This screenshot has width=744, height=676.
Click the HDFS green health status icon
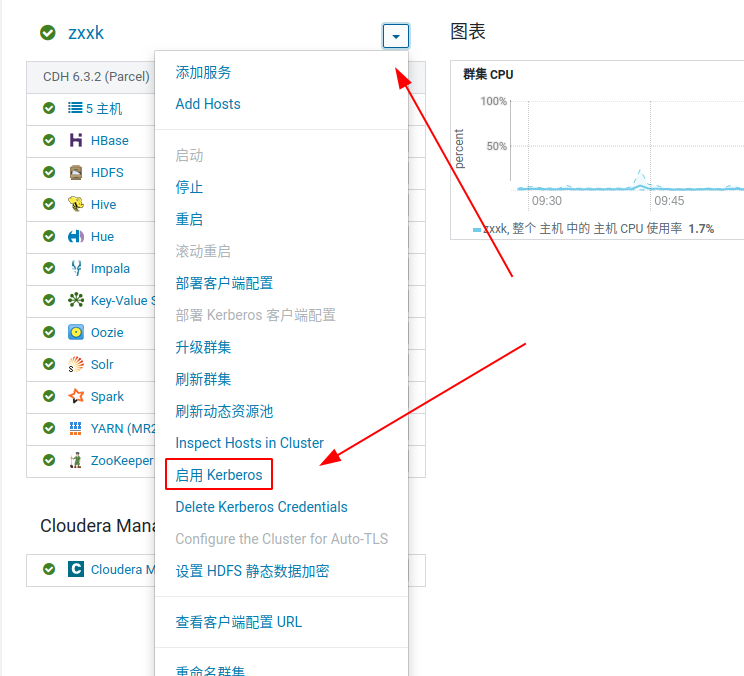[49, 172]
